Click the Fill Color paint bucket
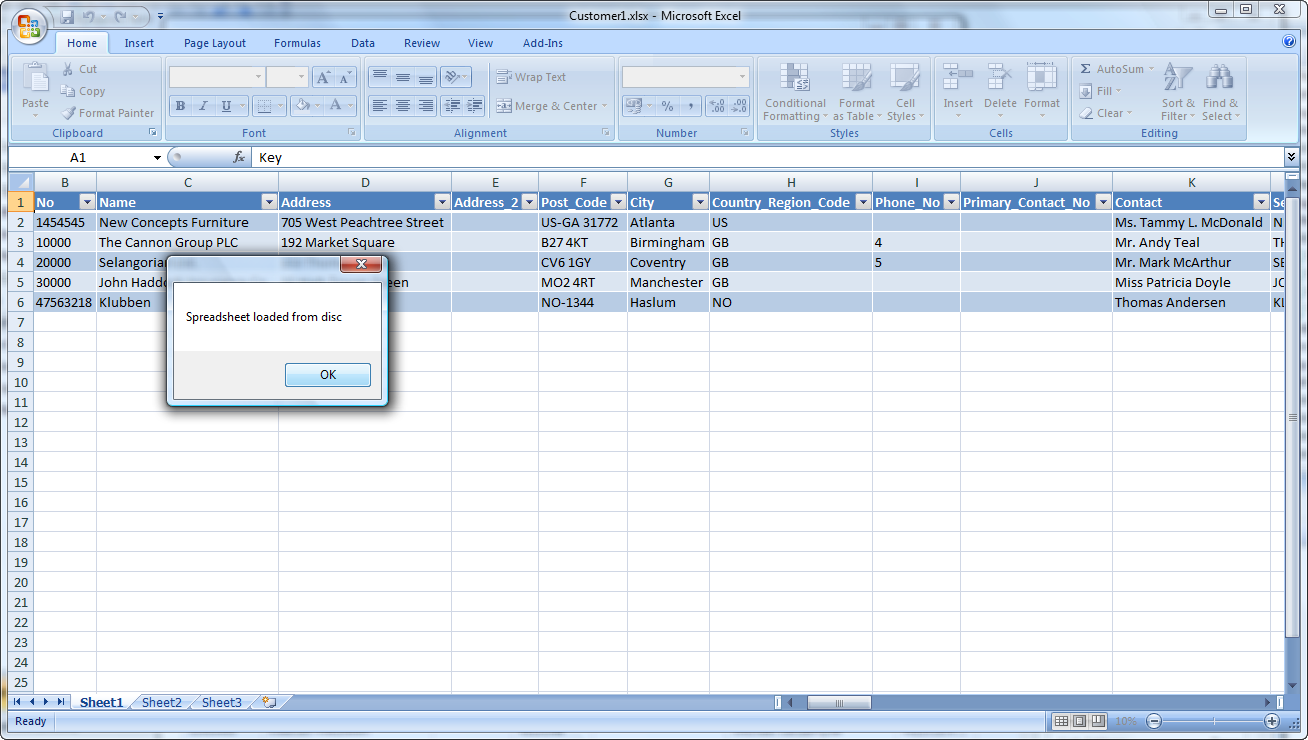 pos(300,106)
